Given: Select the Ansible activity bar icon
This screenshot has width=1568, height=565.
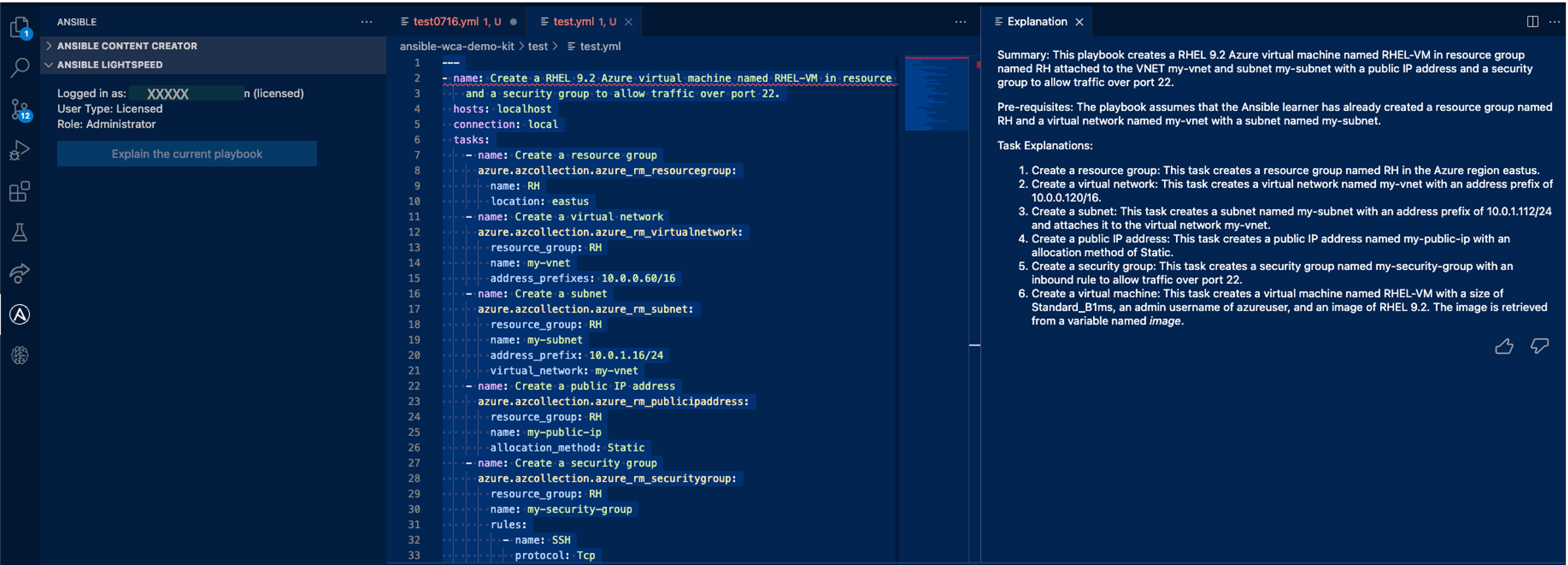Looking at the screenshot, I should (x=20, y=314).
